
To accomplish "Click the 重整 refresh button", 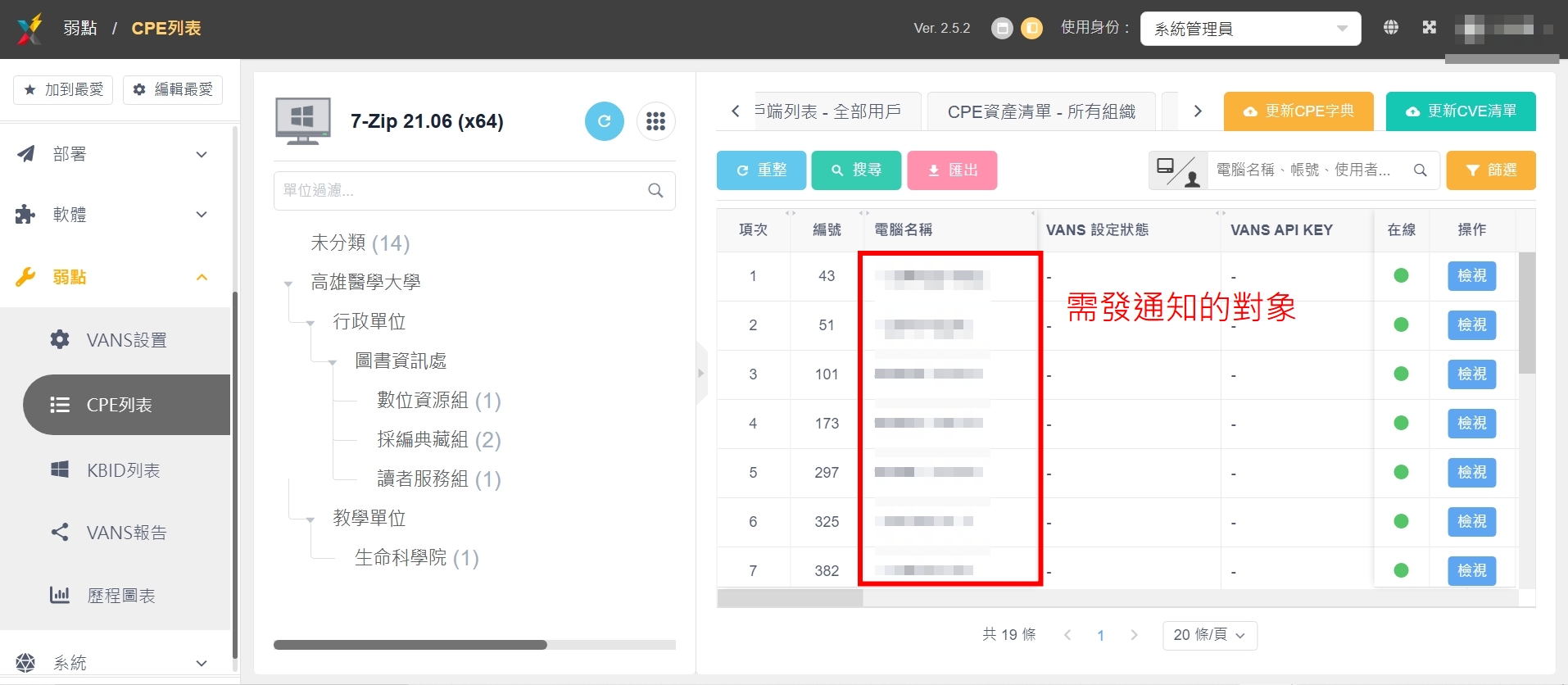I will tap(761, 170).
